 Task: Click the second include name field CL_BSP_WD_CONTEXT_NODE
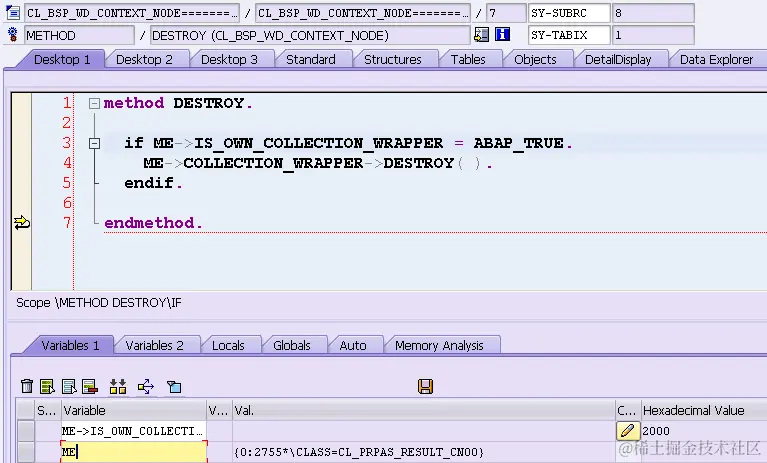tap(363, 13)
